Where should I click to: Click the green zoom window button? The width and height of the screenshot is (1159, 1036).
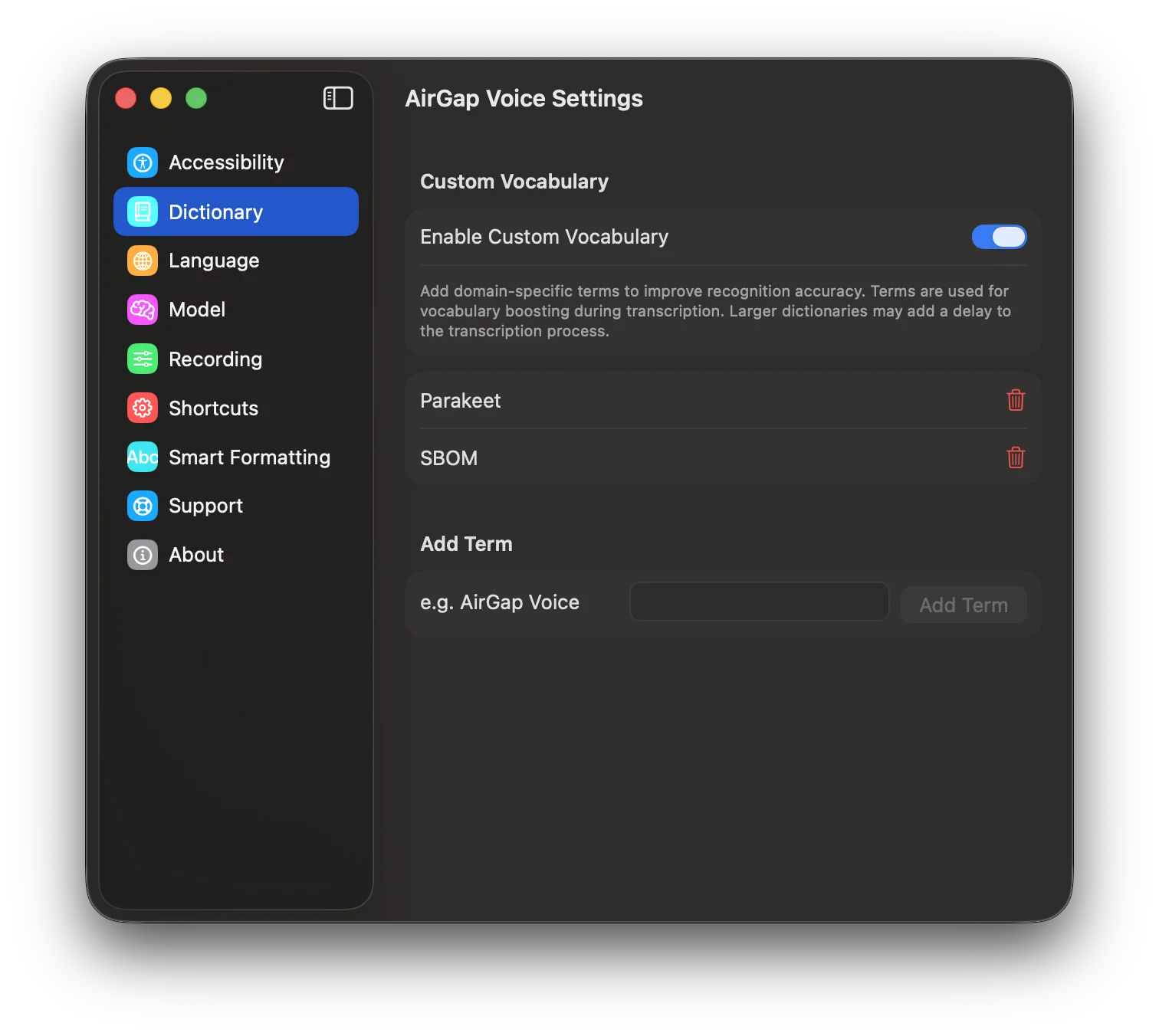click(x=196, y=98)
